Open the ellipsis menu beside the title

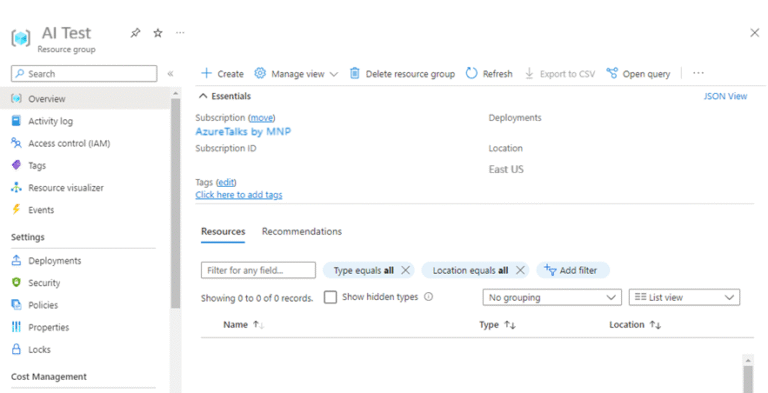pyautogui.click(x=180, y=33)
